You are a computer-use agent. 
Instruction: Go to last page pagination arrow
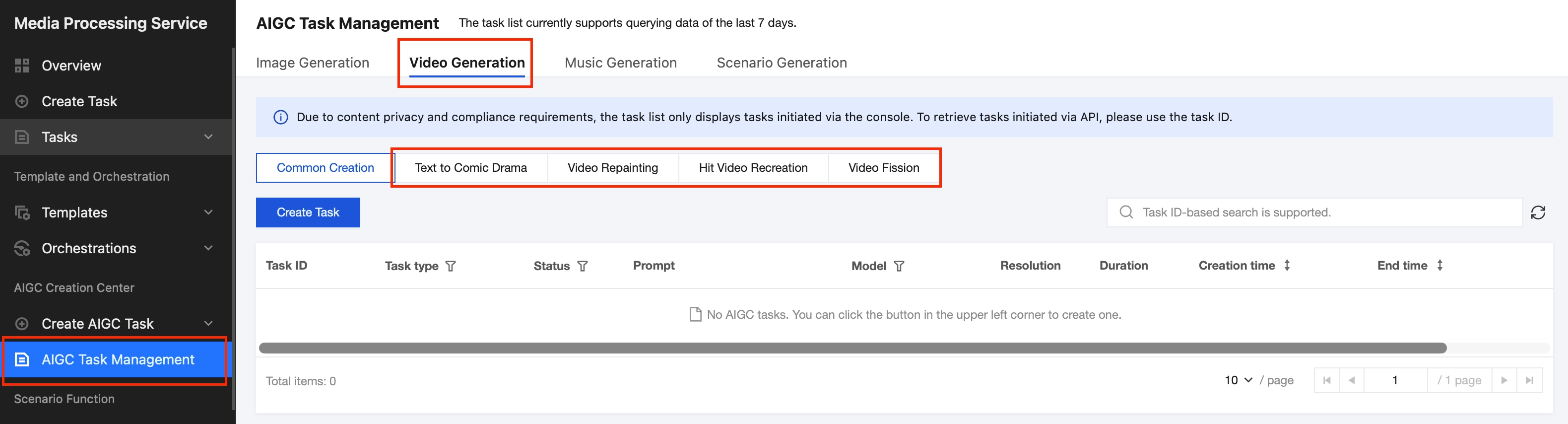click(x=1530, y=381)
